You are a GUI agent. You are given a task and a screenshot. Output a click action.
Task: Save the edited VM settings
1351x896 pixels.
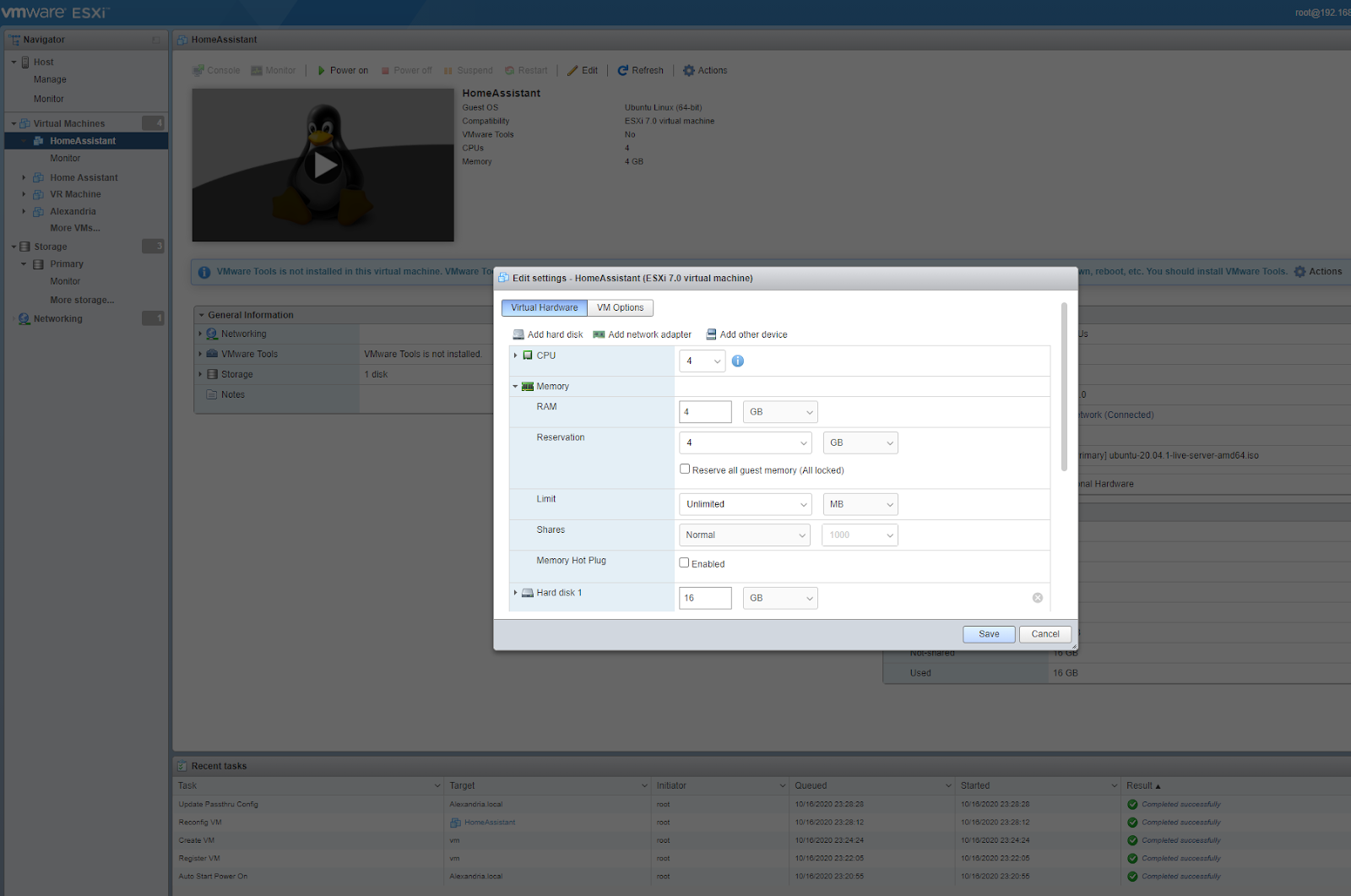pyautogui.click(x=989, y=634)
